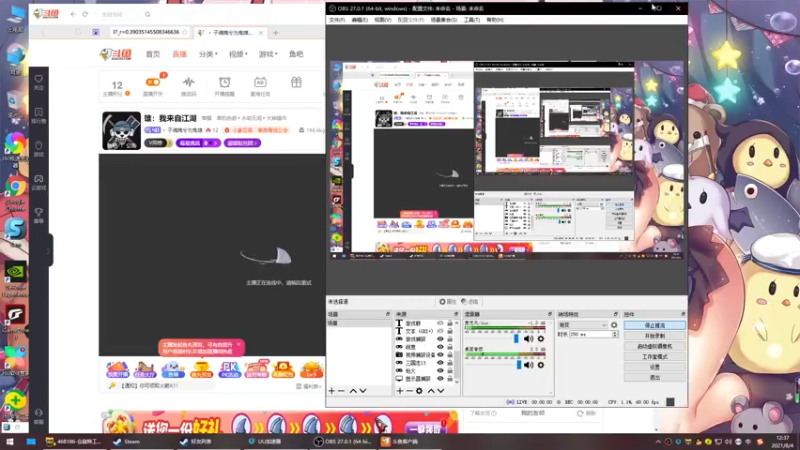Click the 停止推流 button in OBS controls
The image size is (800, 450).
tap(655, 325)
